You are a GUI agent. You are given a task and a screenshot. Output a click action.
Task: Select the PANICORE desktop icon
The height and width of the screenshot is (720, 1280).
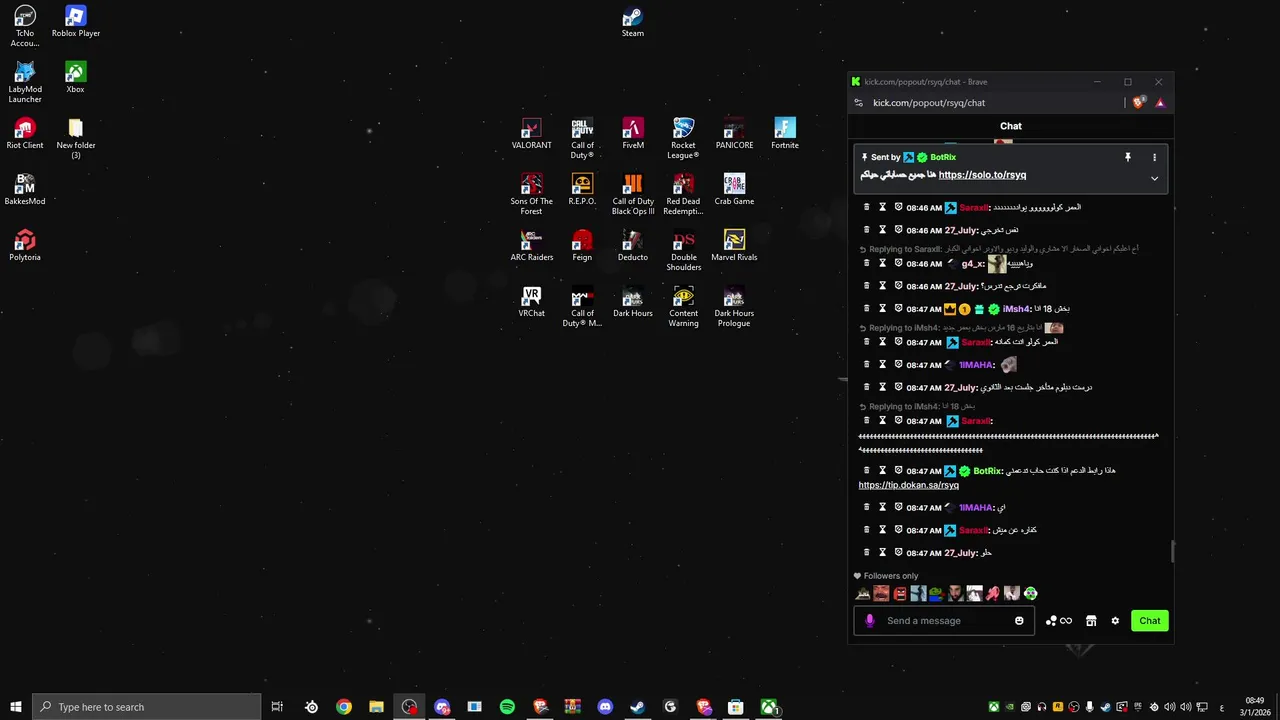(x=734, y=134)
